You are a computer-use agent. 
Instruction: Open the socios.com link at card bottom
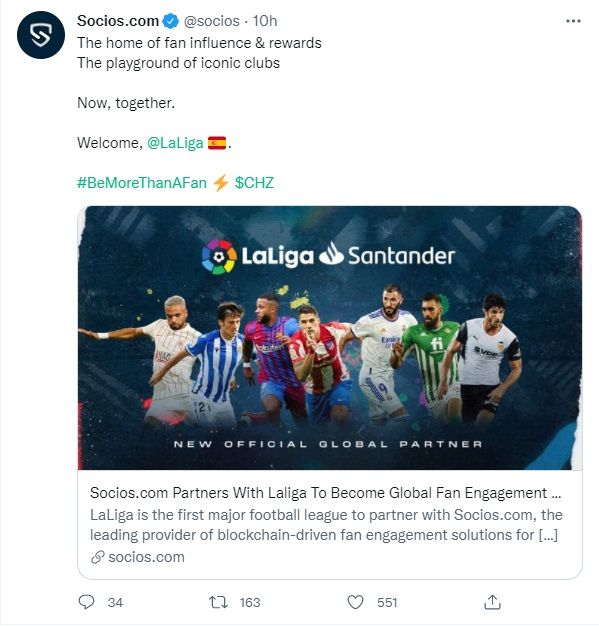click(x=146, y=557)
